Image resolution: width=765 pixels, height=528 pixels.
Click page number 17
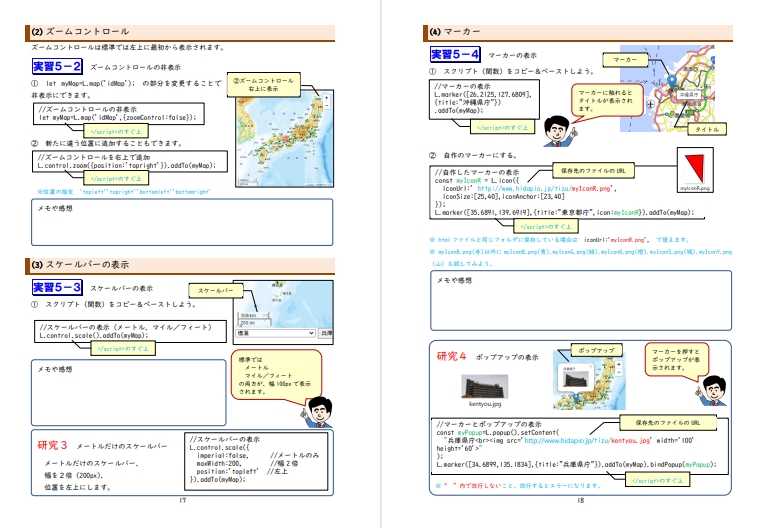click(x=183, y=500)
